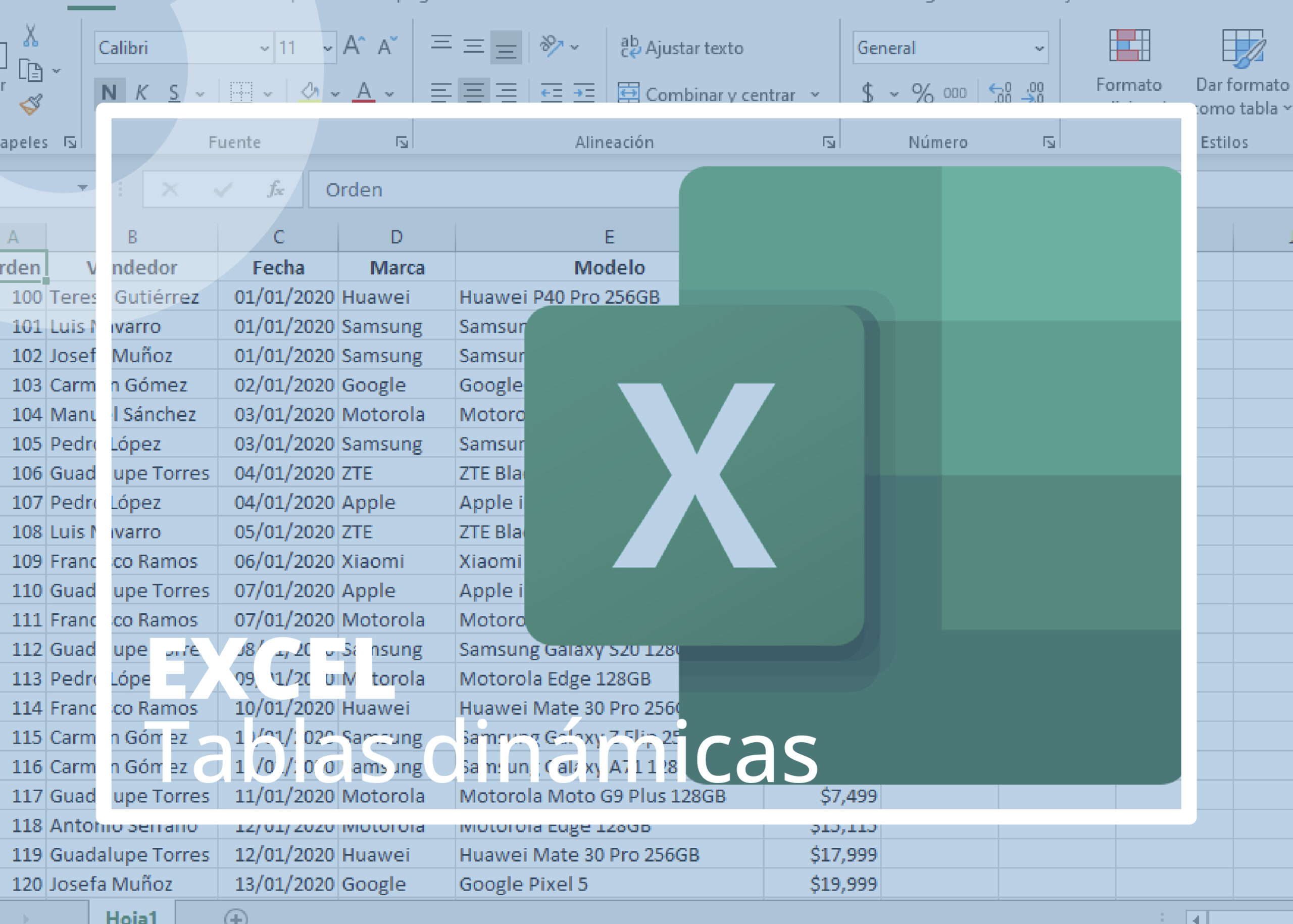Screen dimensions: 1293x924
Task: Toggle italic with the K button
Action: click(x=141, y=92)
